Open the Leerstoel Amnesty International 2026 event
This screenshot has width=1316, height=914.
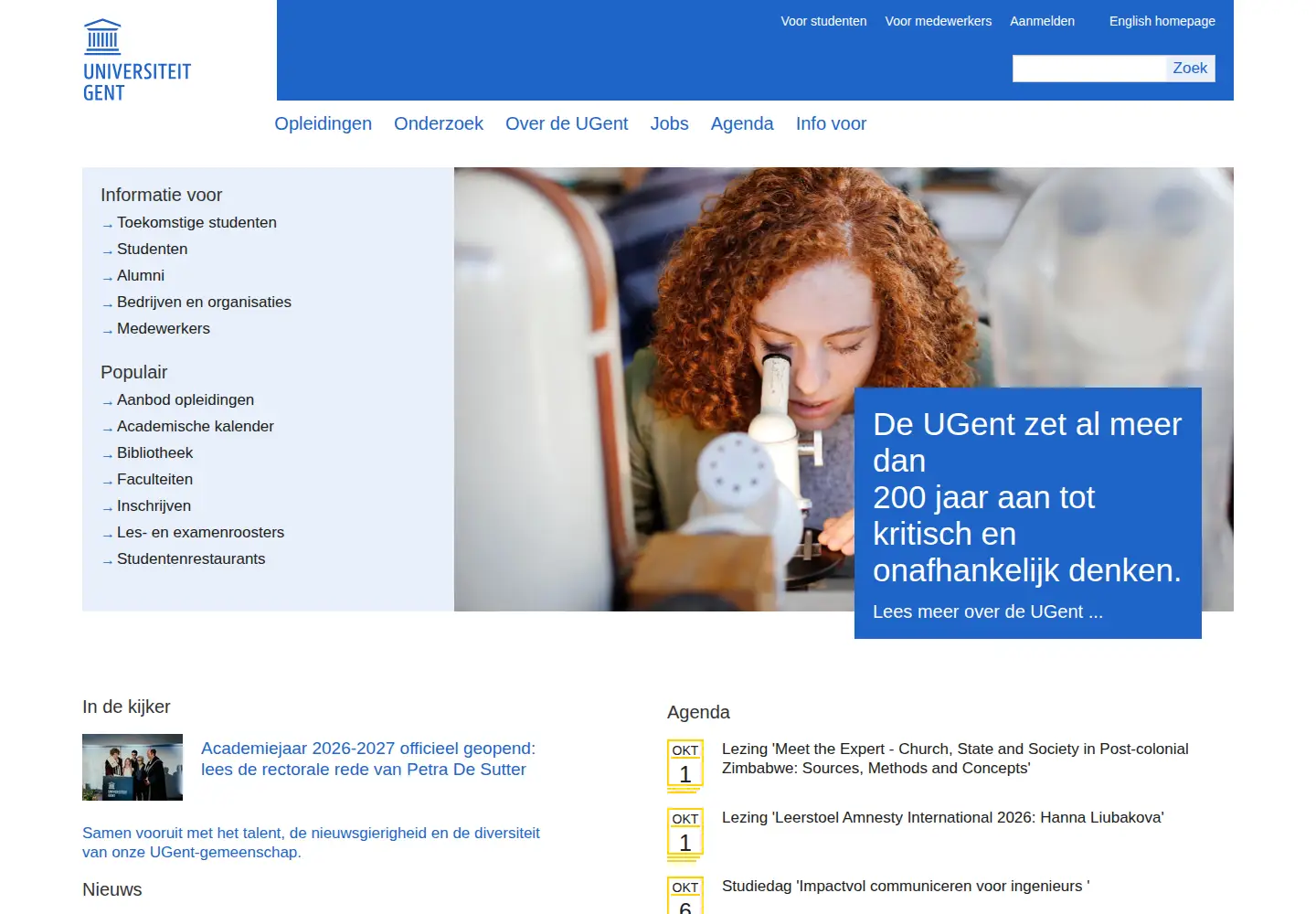point(942,817)
